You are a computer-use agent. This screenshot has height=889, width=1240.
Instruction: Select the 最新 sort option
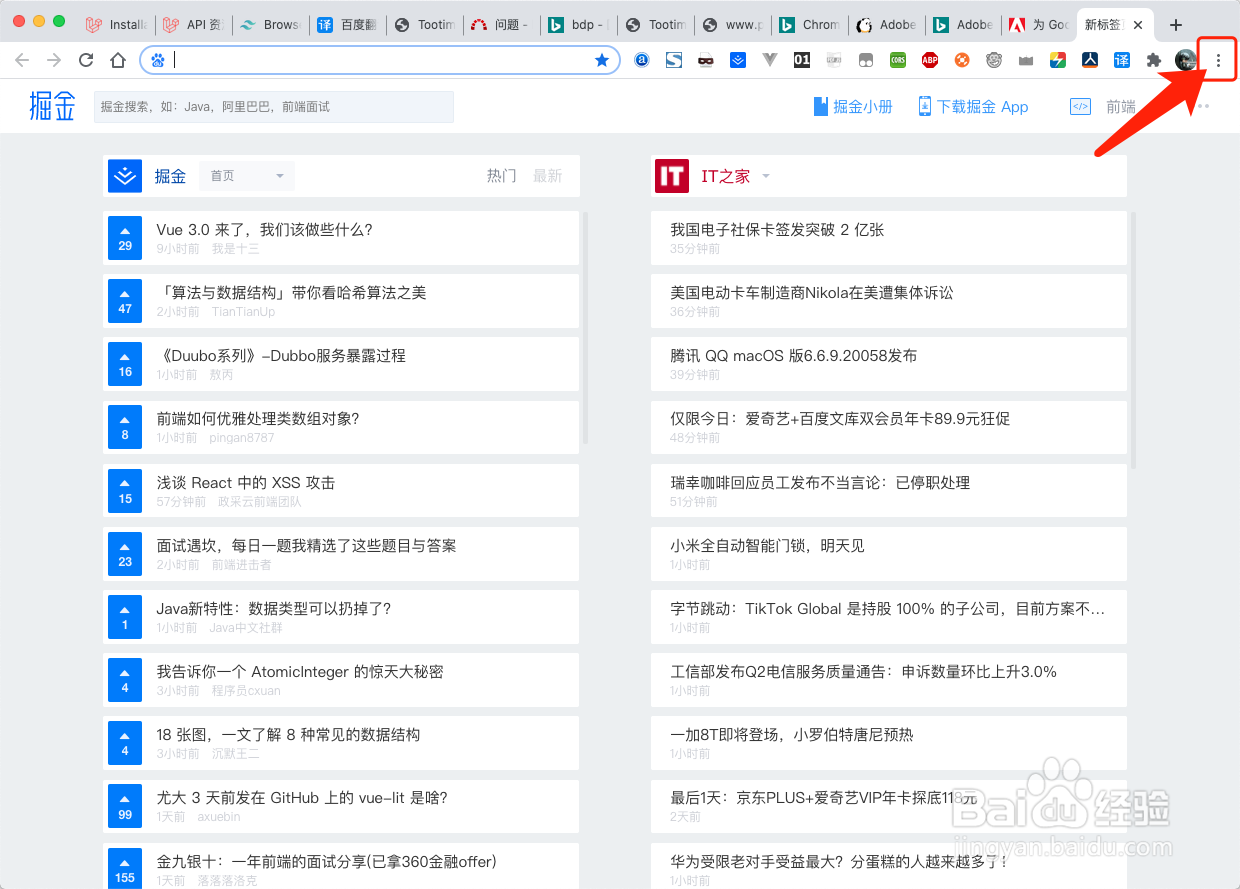click(x=548, y=176)
